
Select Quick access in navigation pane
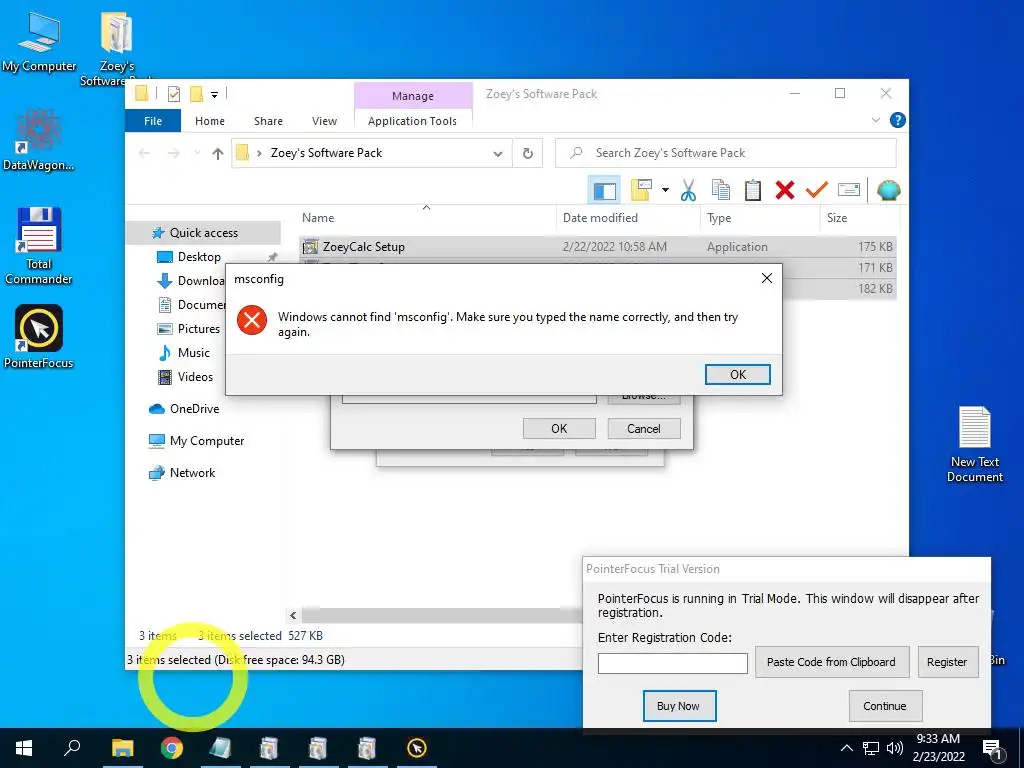click(x=204, y=232)
